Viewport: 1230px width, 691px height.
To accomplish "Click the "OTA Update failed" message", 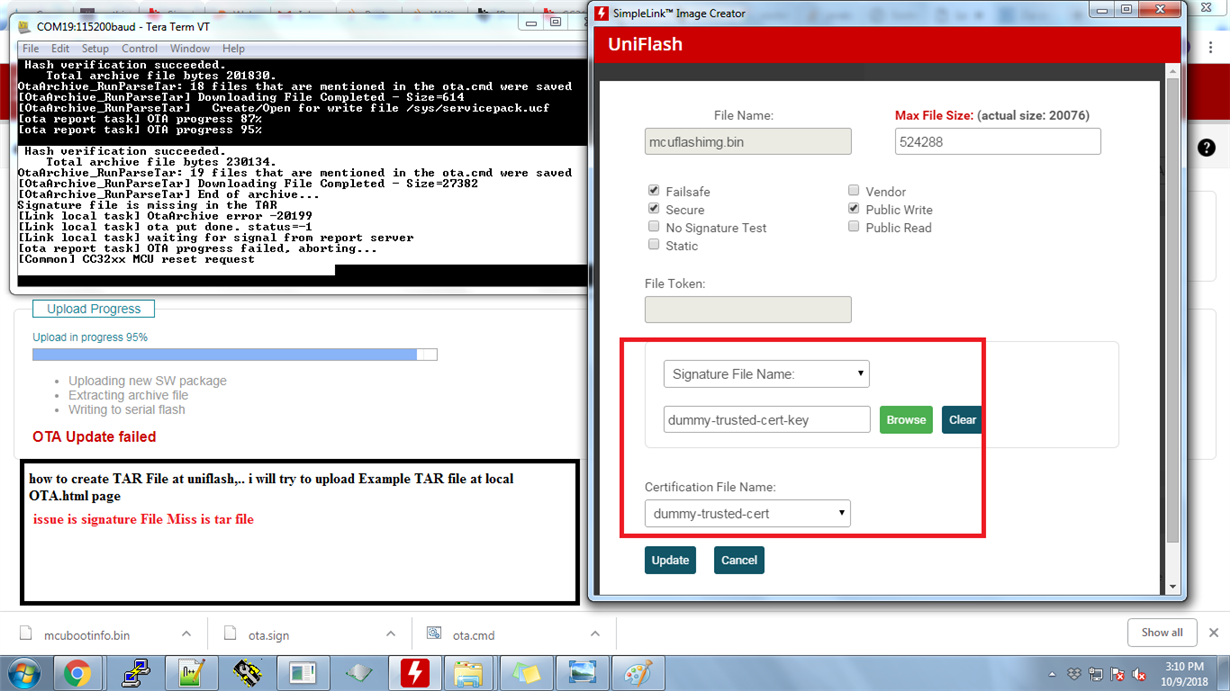I will click(x=94, y=437).
